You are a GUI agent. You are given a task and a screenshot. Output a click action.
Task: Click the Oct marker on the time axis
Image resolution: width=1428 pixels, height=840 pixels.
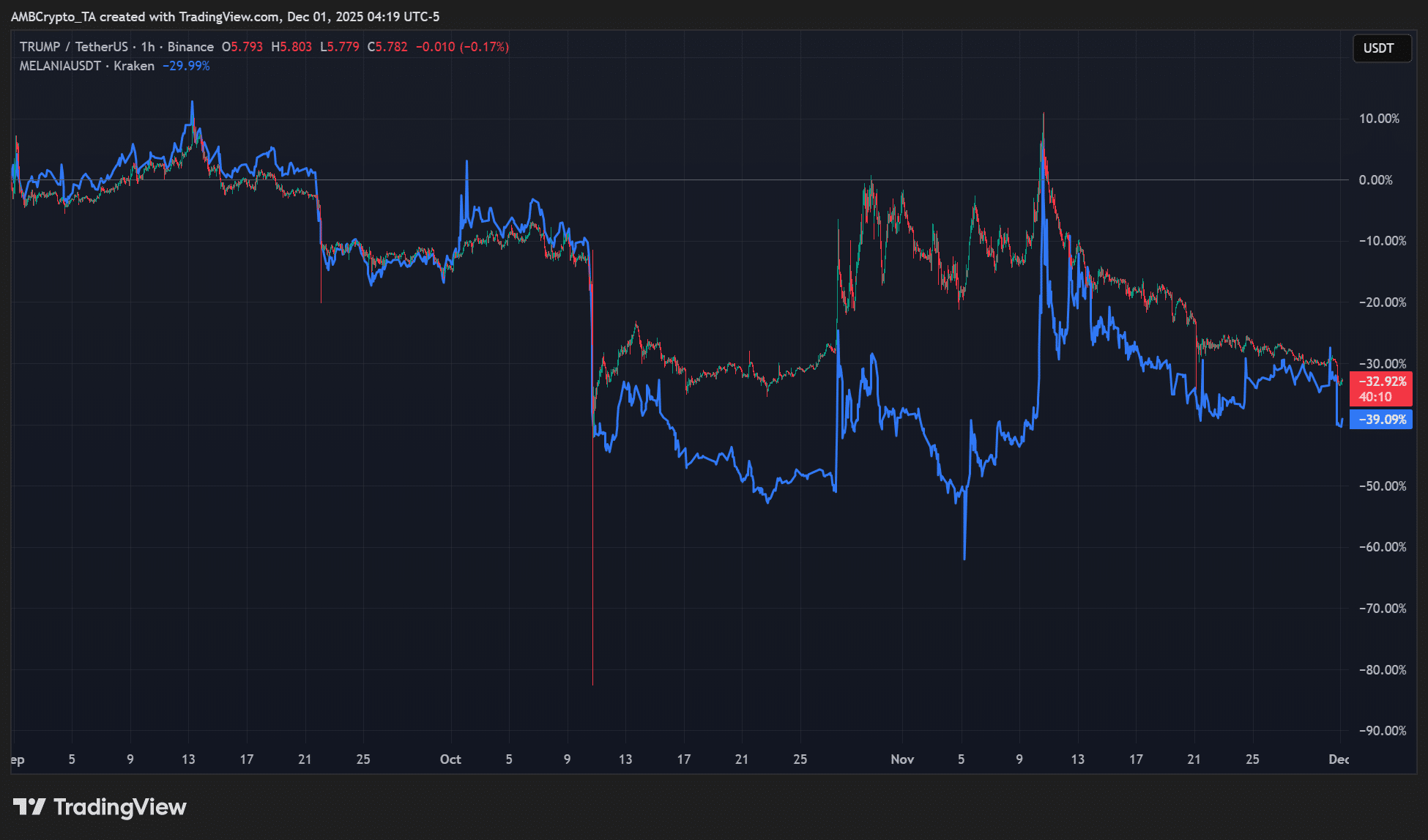pyautogui.click(x=450, y=759)
